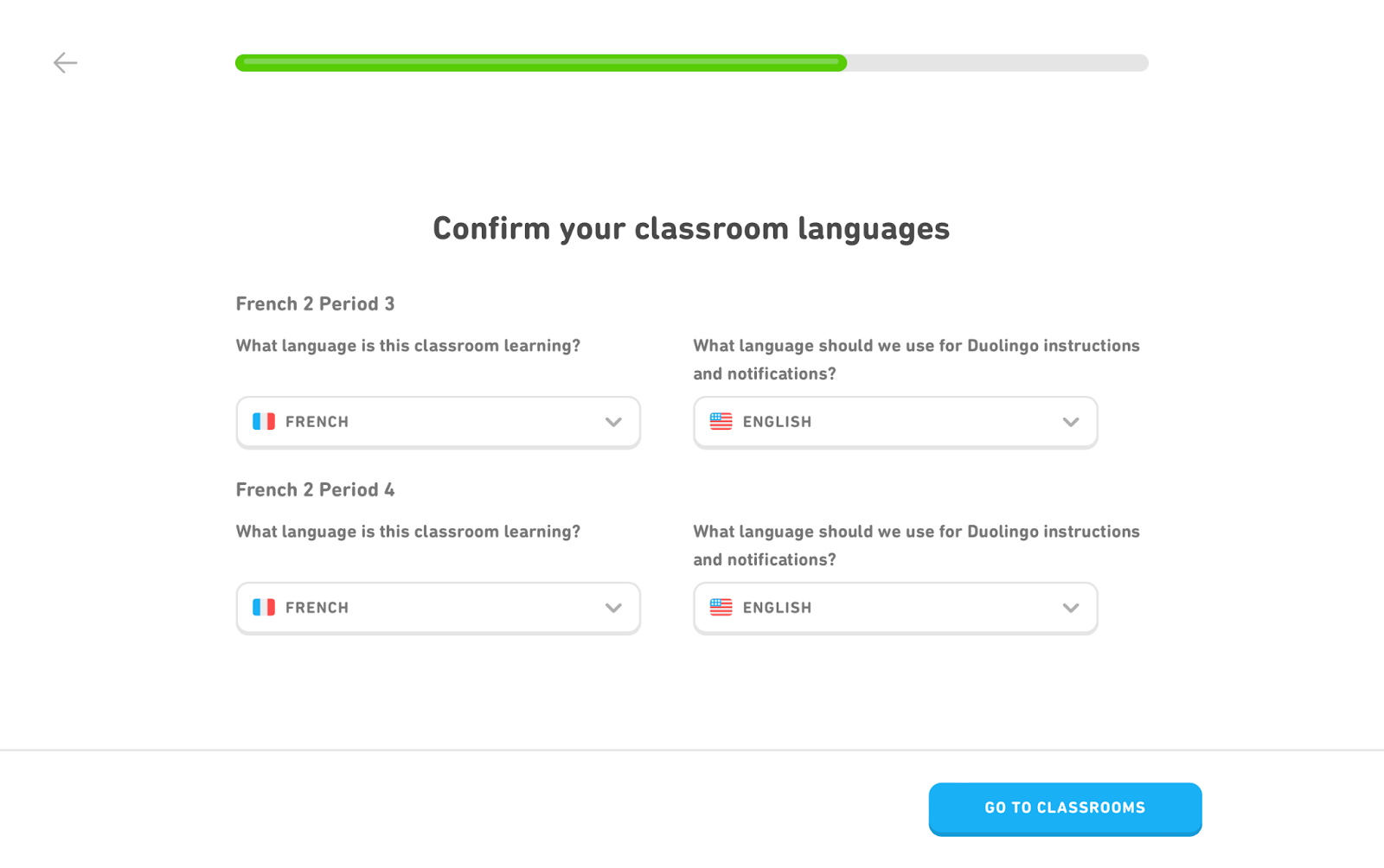1384x868 pixels.
Task: Click the back arrow icon
Action: click(x=66, y=62)
